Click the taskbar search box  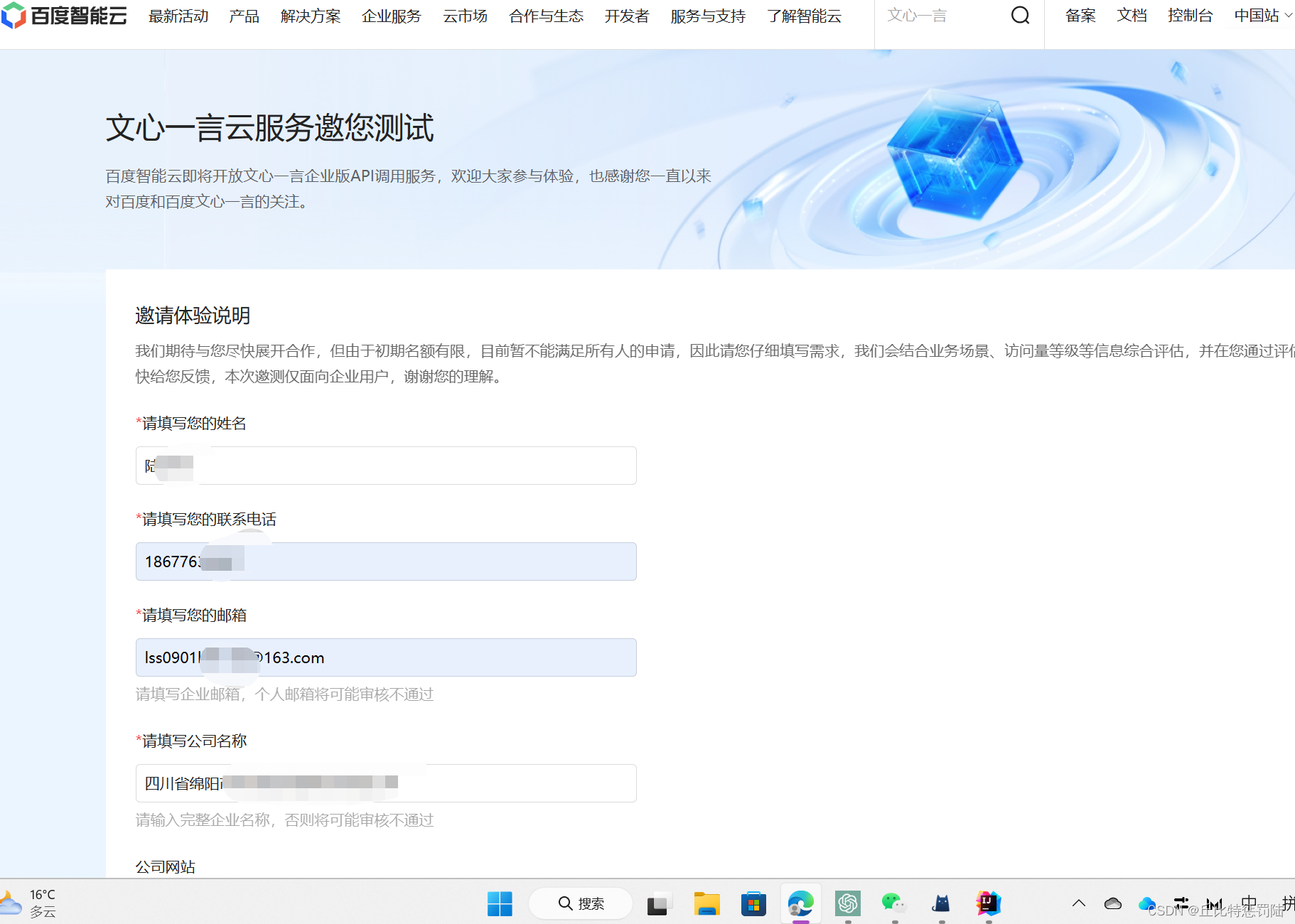581,903
